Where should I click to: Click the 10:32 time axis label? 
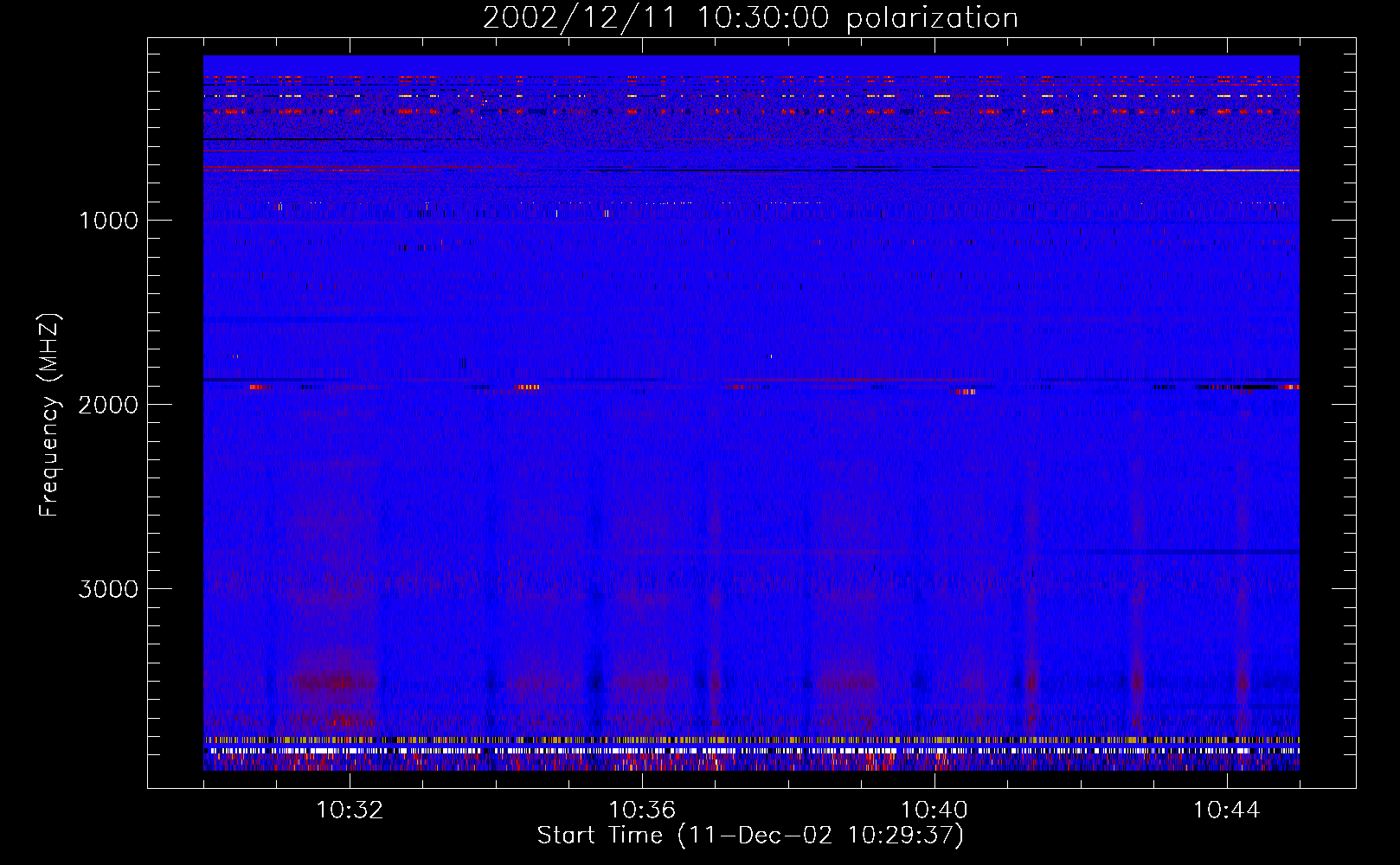tap(350, 811)
